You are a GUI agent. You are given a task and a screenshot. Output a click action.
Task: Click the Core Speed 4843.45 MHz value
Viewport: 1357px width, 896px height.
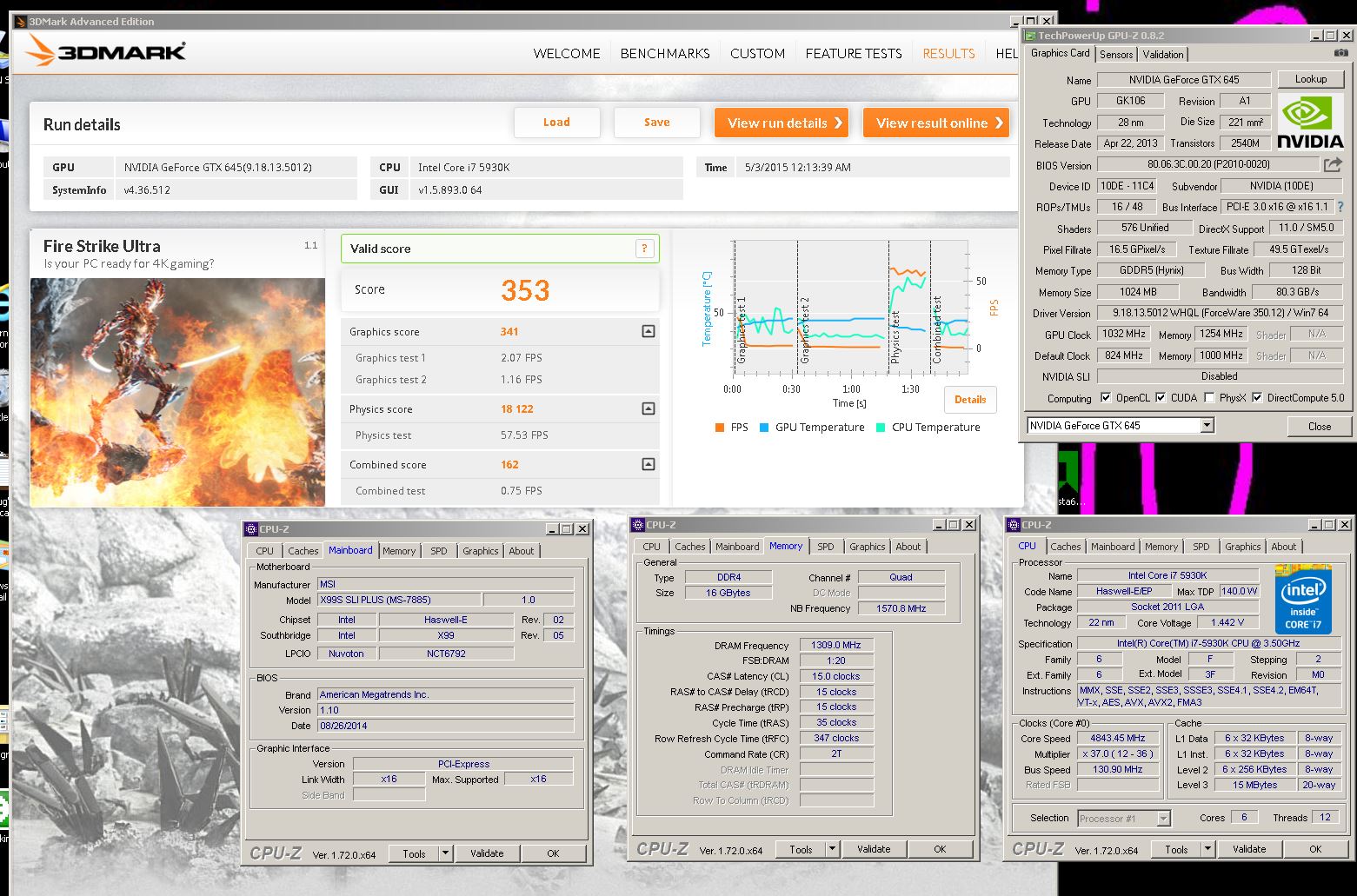point(1118,738)
